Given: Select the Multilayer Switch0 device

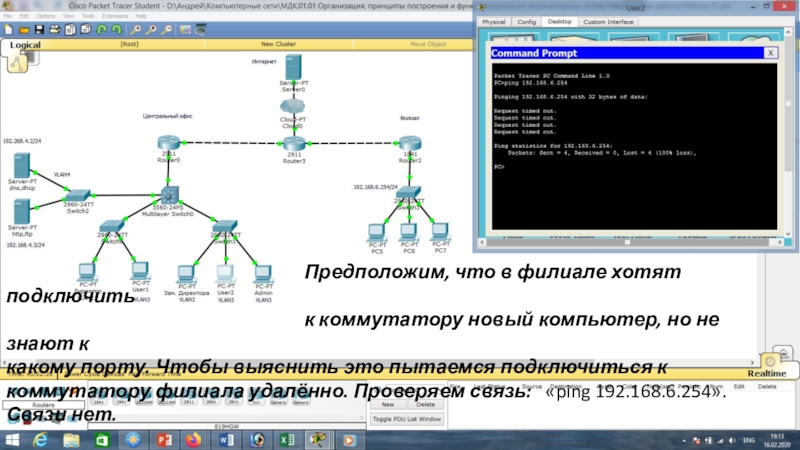Looking at the screenshot, I should [x=169, y=195].
